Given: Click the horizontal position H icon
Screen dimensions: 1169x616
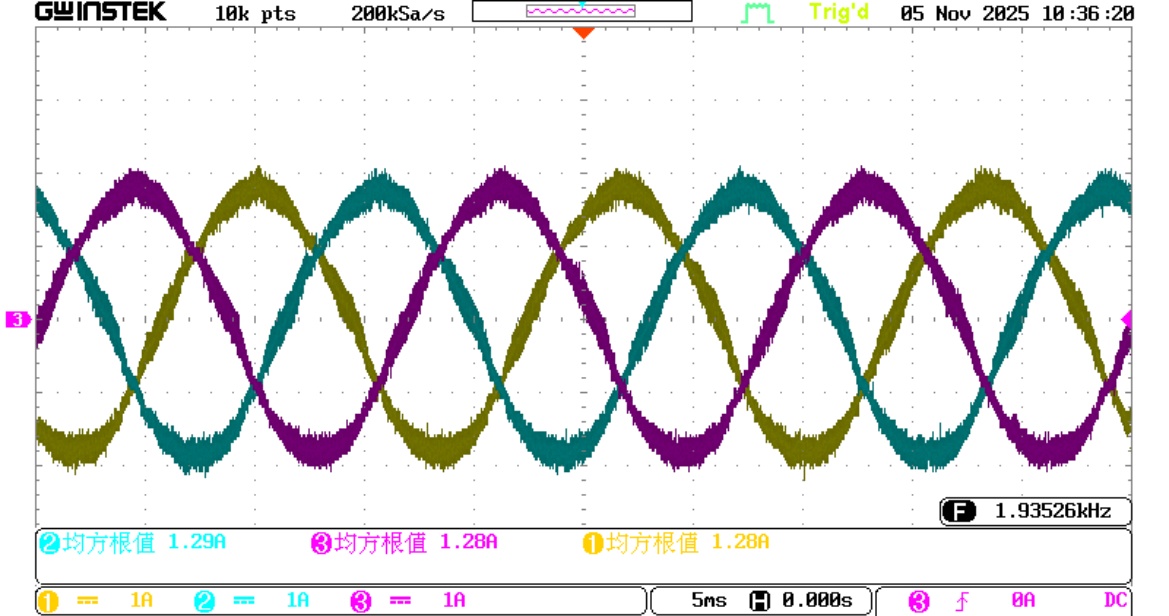Looking at the screenshot, I should coord(760,601).
